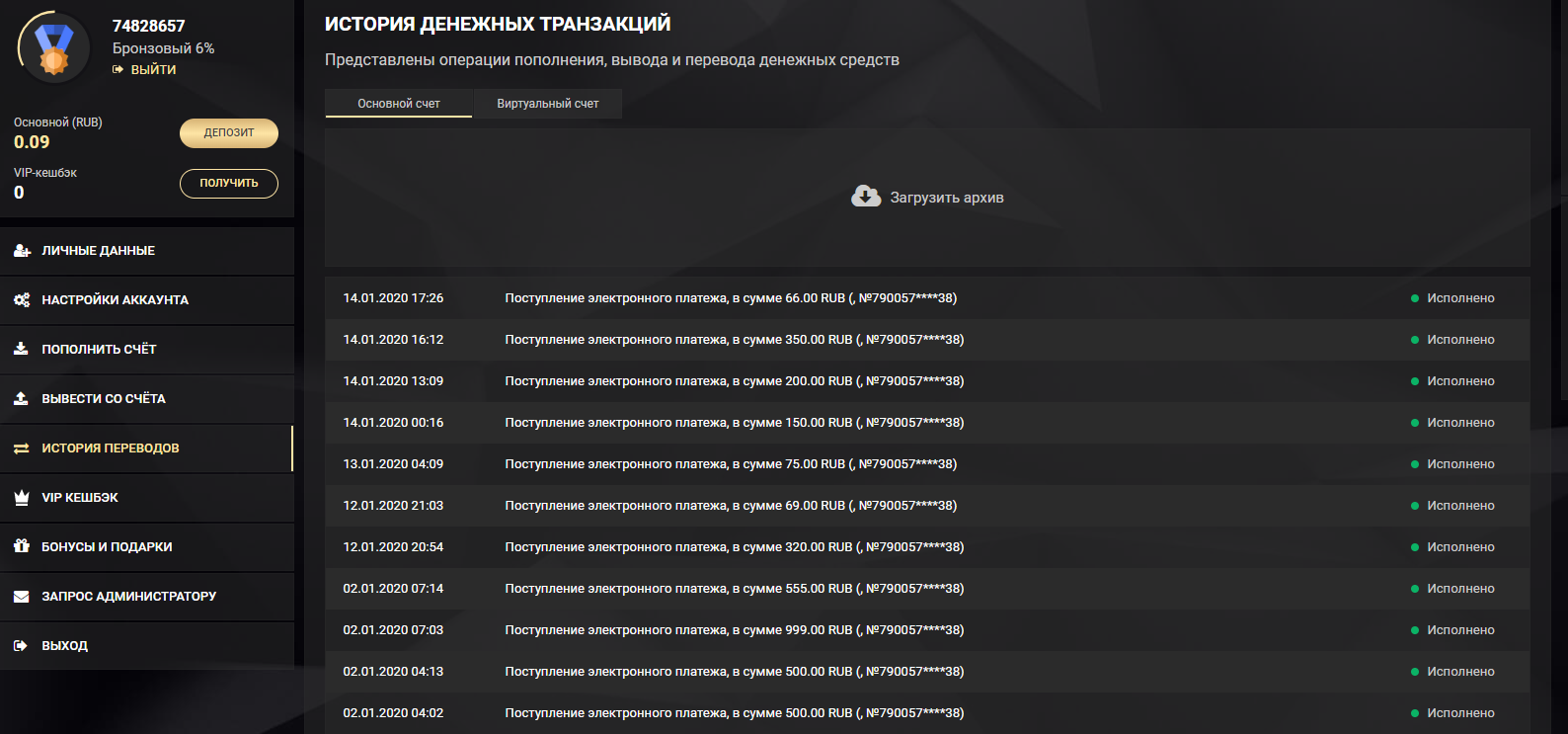This screenshot has width=1568, height=734.
Task: Click the gift icon for БОНУСЫ И ПОДАРКИ
Action: 22,546
